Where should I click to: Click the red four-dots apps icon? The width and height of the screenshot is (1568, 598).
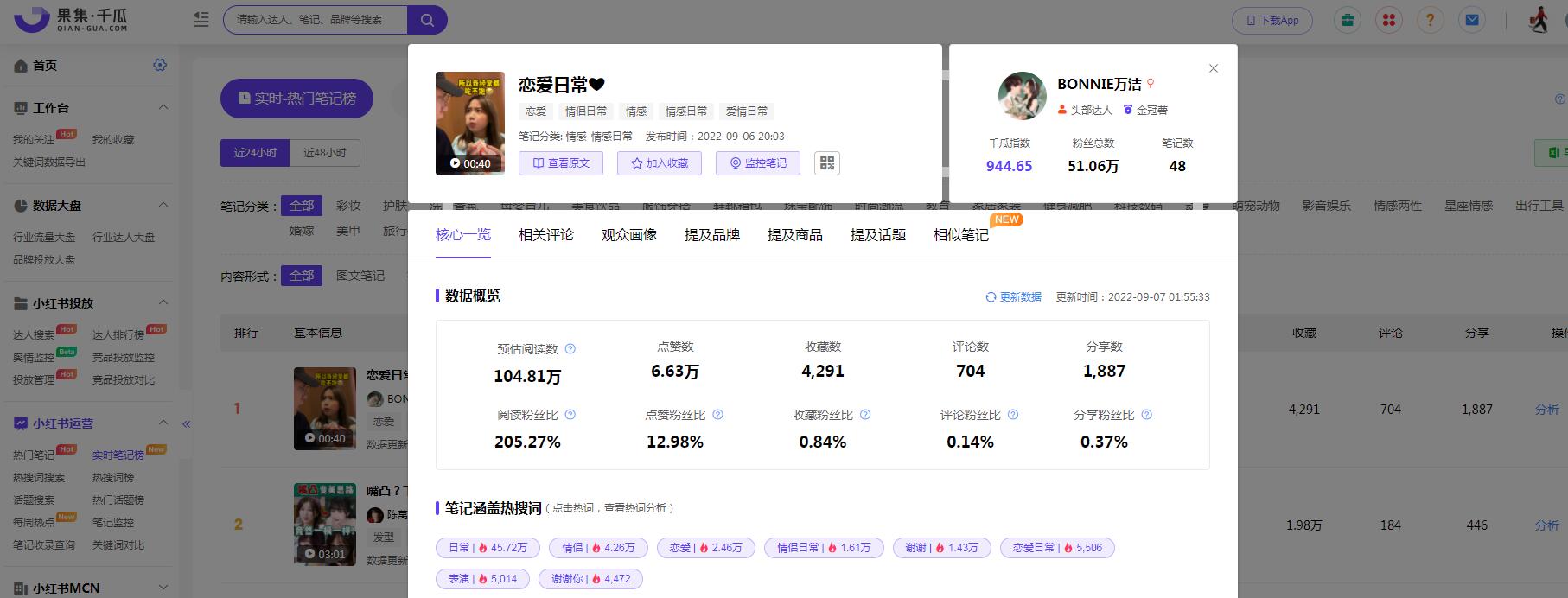(1389, 20)
